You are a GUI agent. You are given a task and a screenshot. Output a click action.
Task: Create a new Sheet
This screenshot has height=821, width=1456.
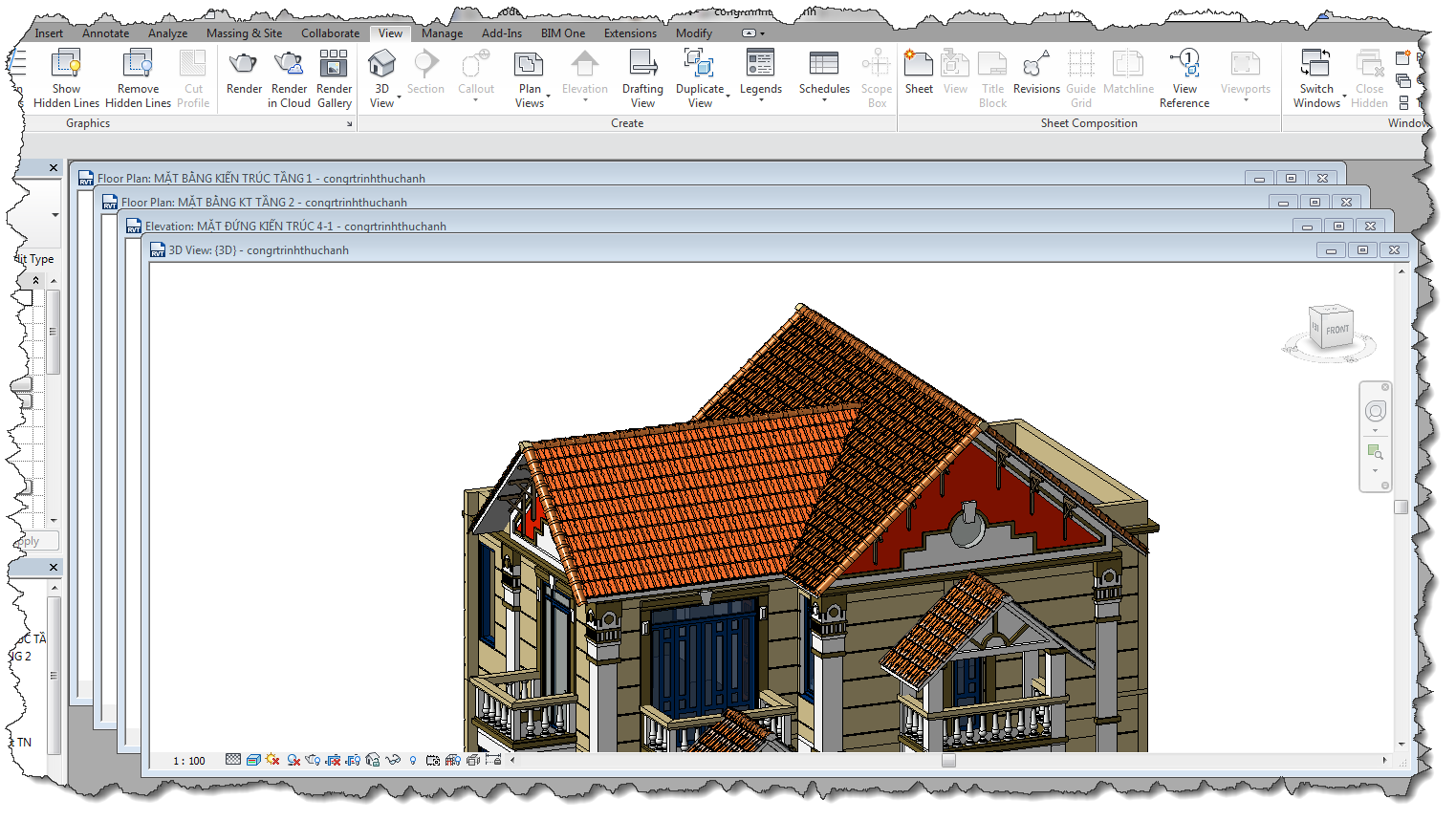pos(919,74)
